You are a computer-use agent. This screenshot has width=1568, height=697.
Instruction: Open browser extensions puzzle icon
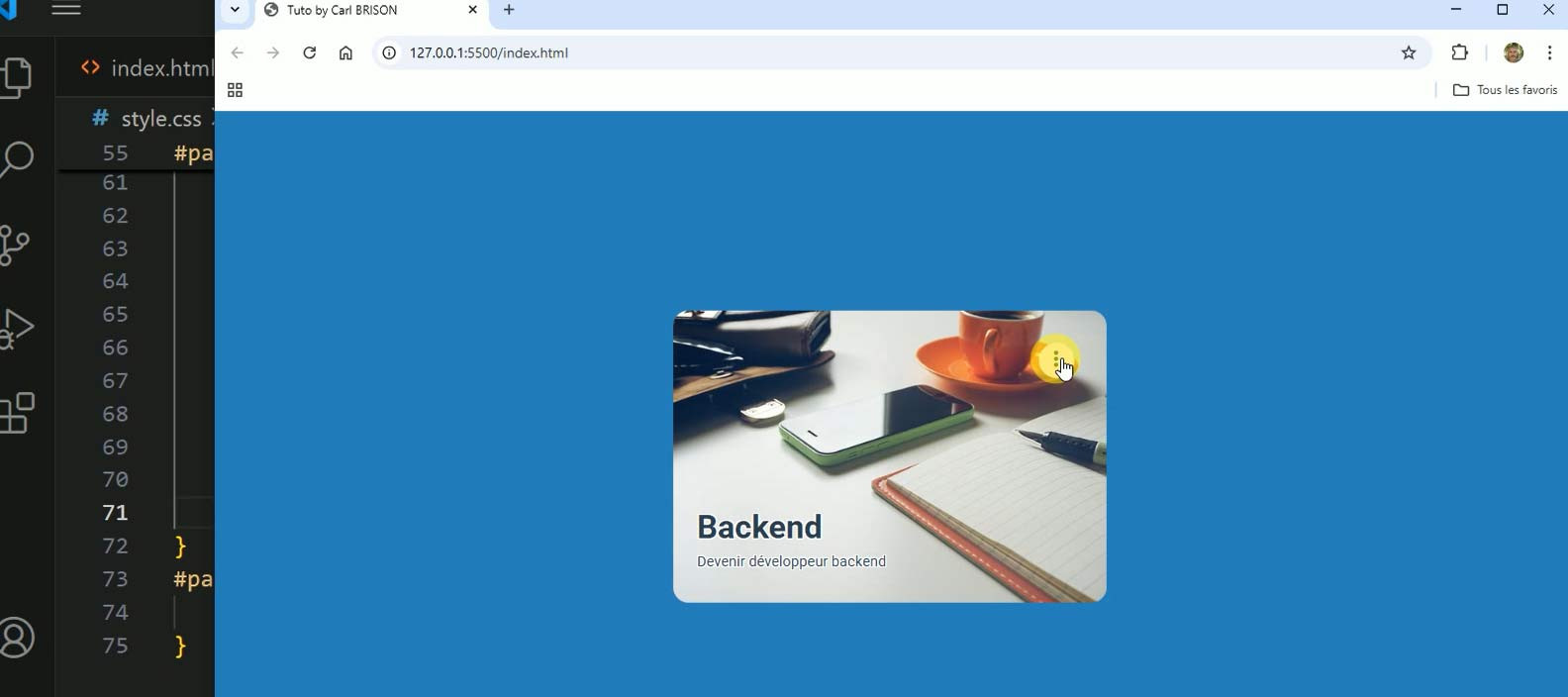(x=1459, y=52)
